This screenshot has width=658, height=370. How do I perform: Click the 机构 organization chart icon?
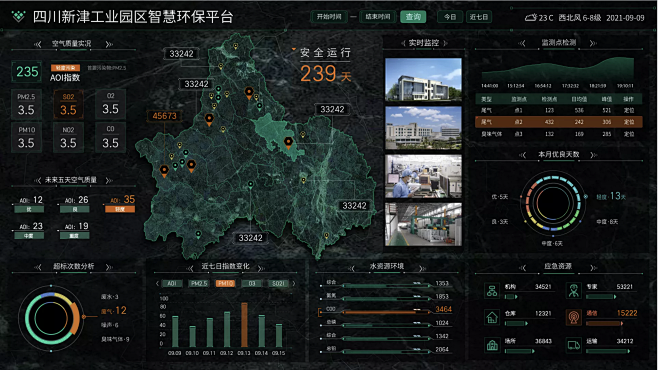click(492, 290)
